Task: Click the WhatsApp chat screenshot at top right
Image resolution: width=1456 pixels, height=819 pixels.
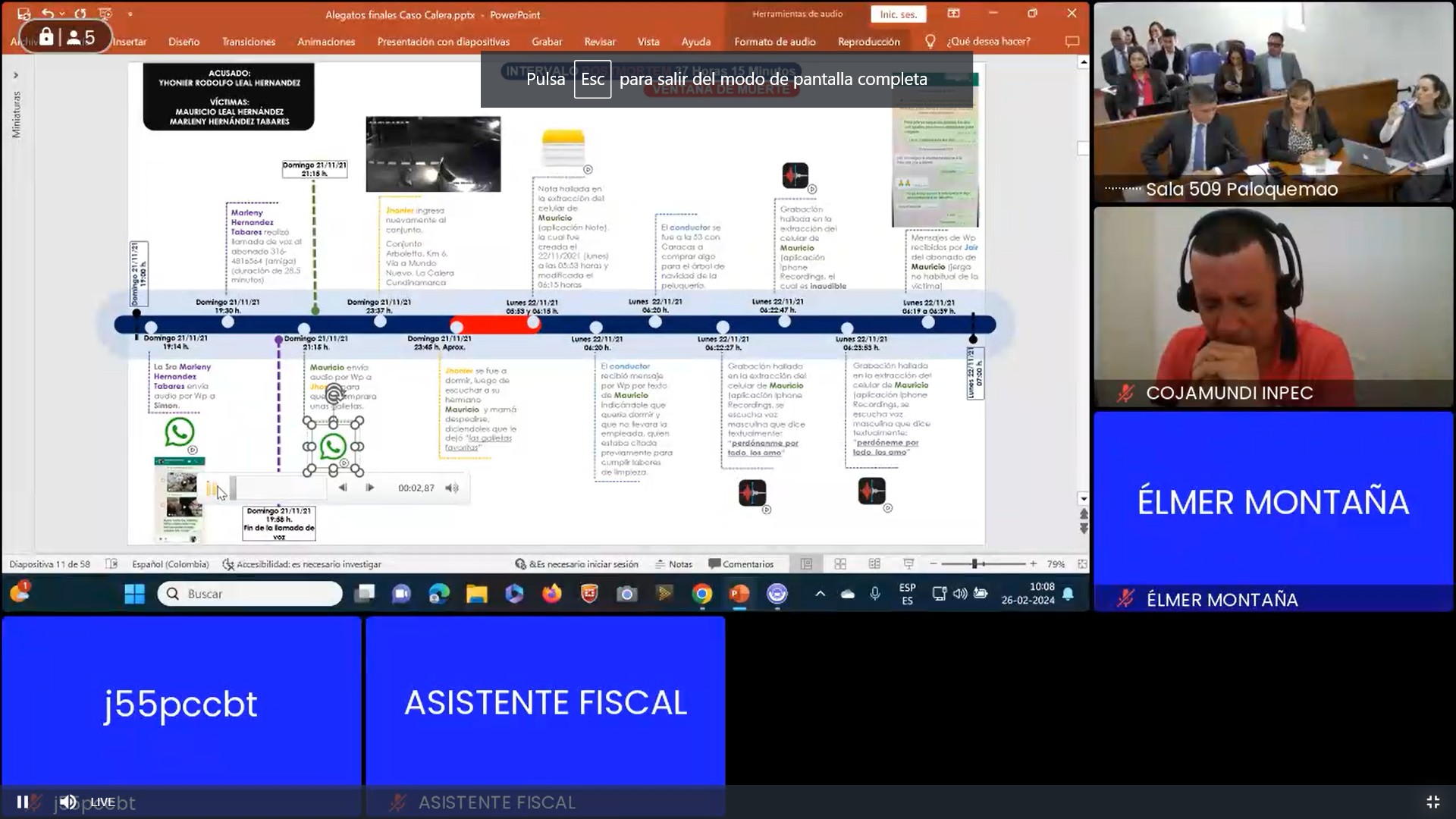Action: click(935, 152)
